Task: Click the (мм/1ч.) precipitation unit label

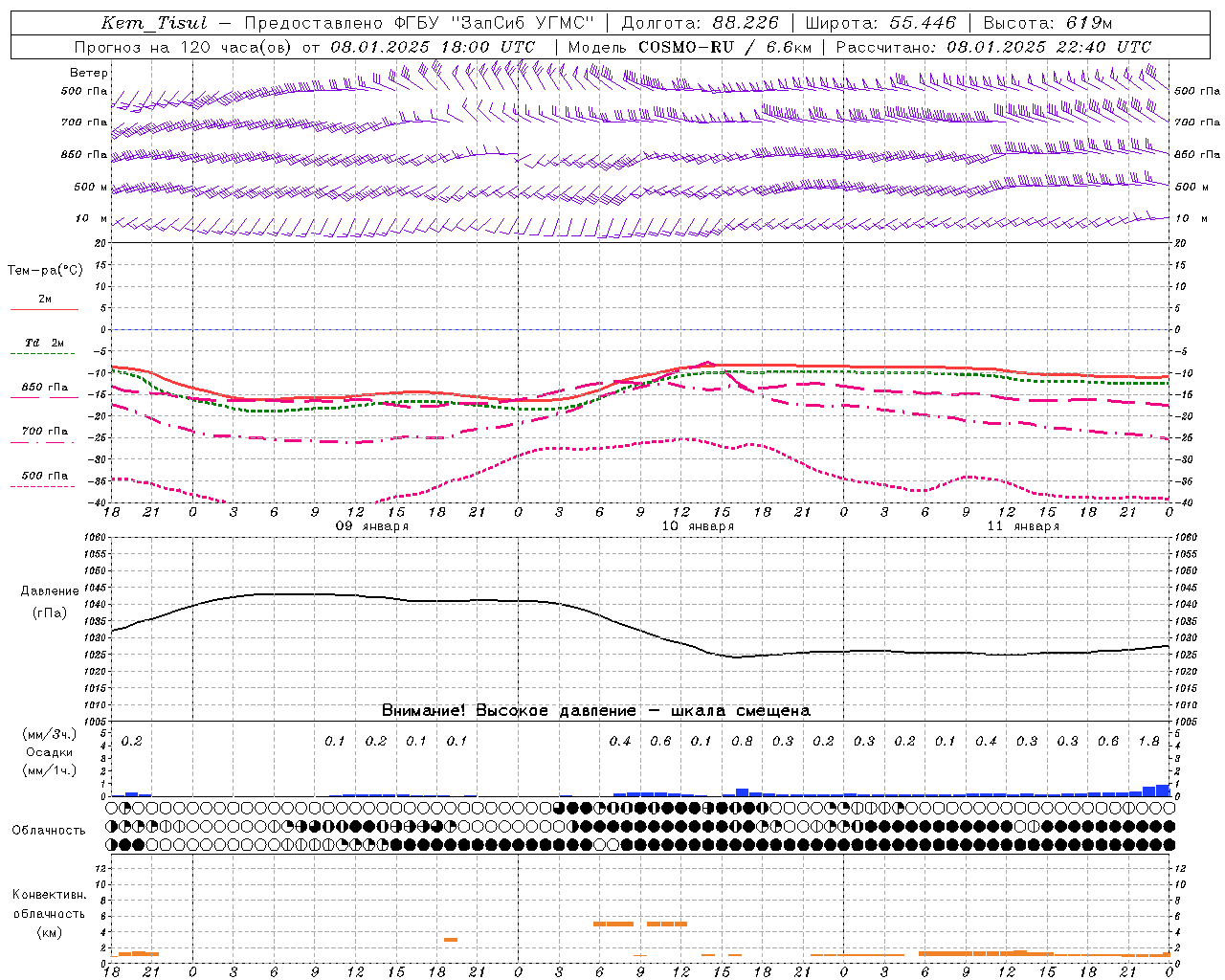Action: (x=50, y=770)
